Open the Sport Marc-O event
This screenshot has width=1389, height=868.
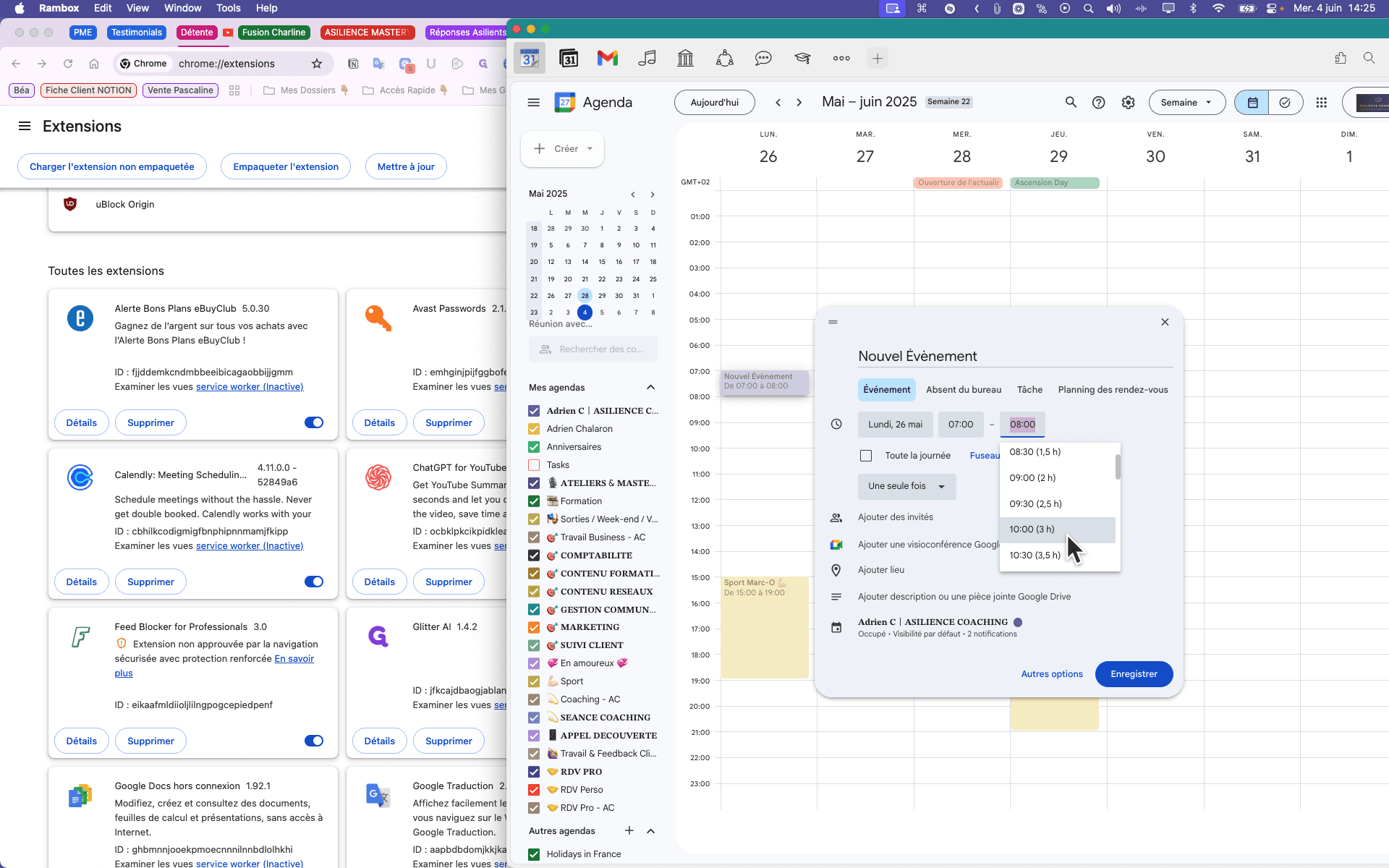pyautogui.click(x=764, y=627)
